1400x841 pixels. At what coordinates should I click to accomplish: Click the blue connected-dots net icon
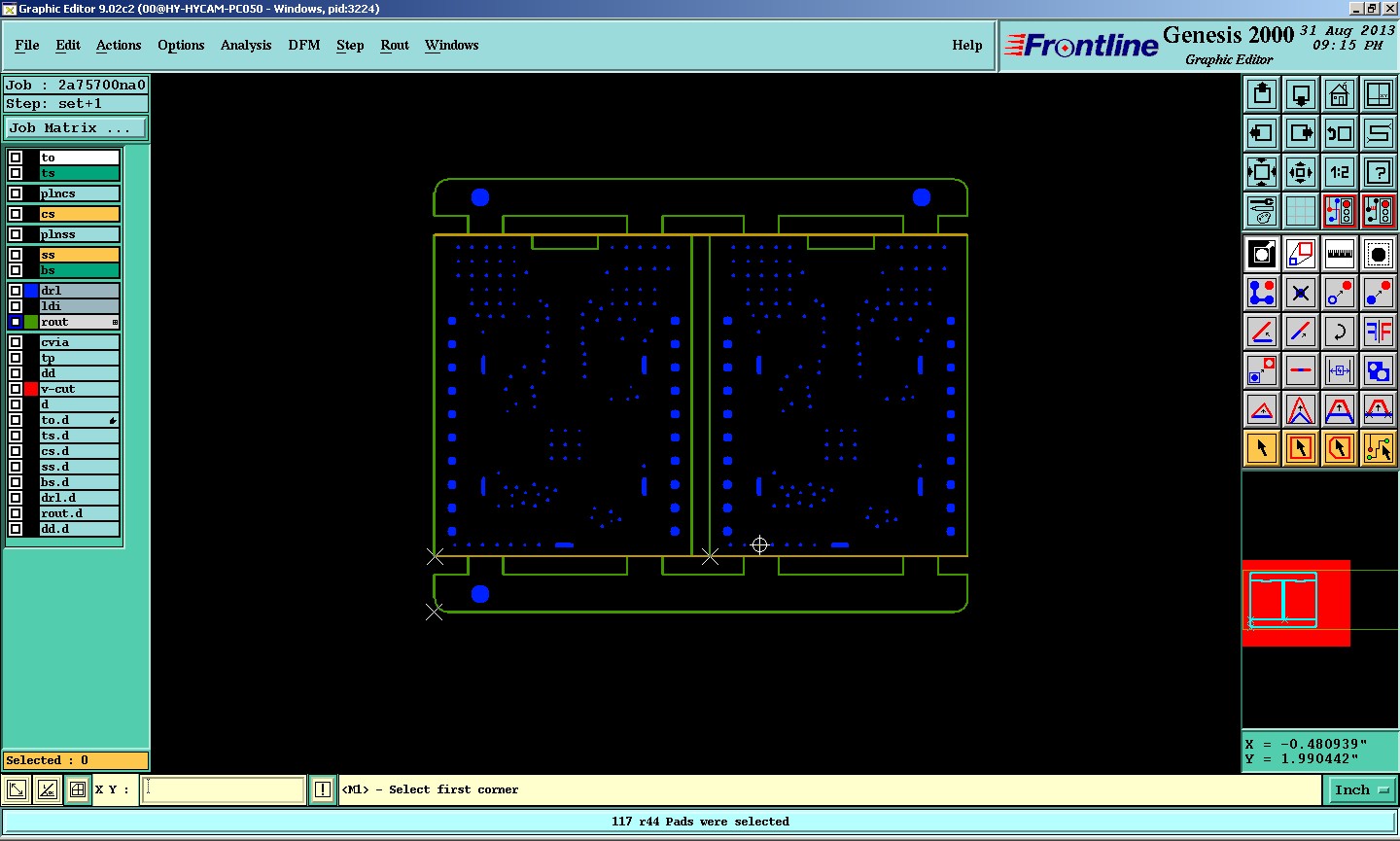point(1262,293)
